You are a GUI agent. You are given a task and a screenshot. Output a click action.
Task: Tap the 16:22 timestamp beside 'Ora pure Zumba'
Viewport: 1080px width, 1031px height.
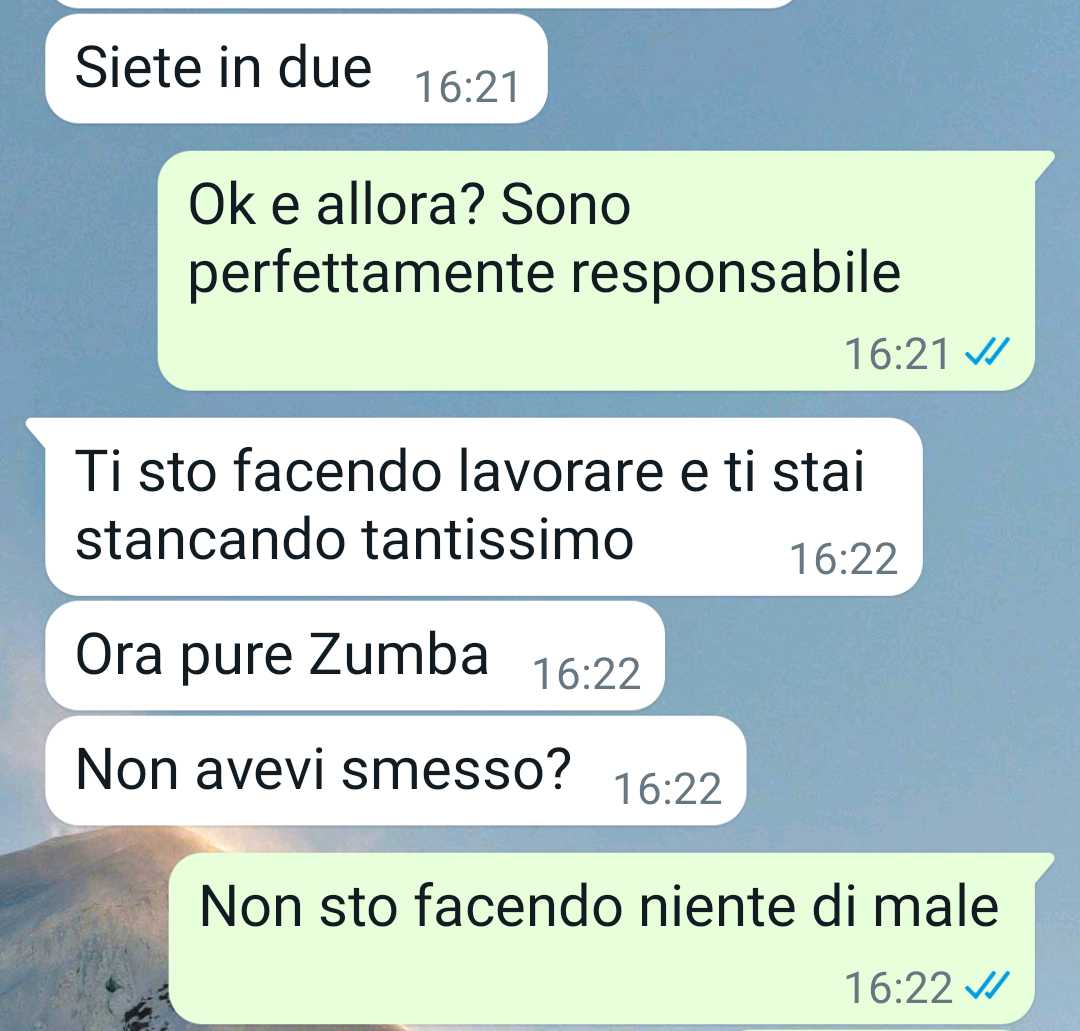coord(587,674)
